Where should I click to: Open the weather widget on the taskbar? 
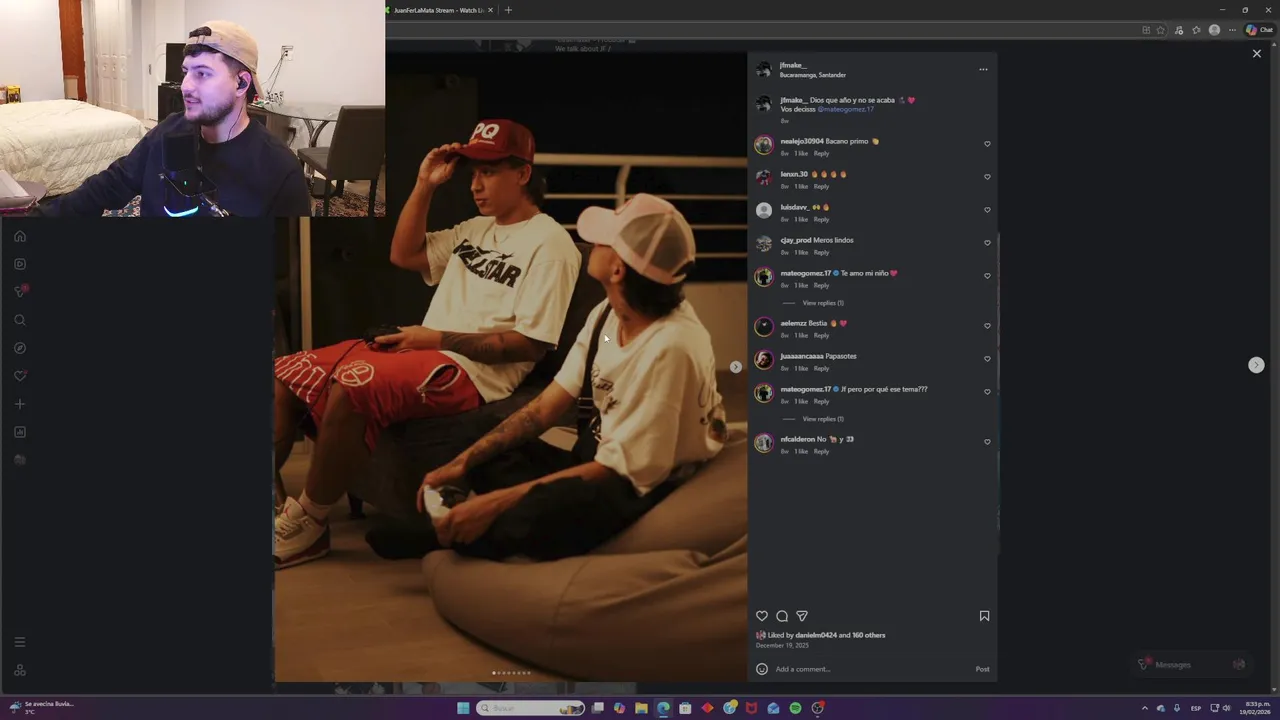point(42,707)
